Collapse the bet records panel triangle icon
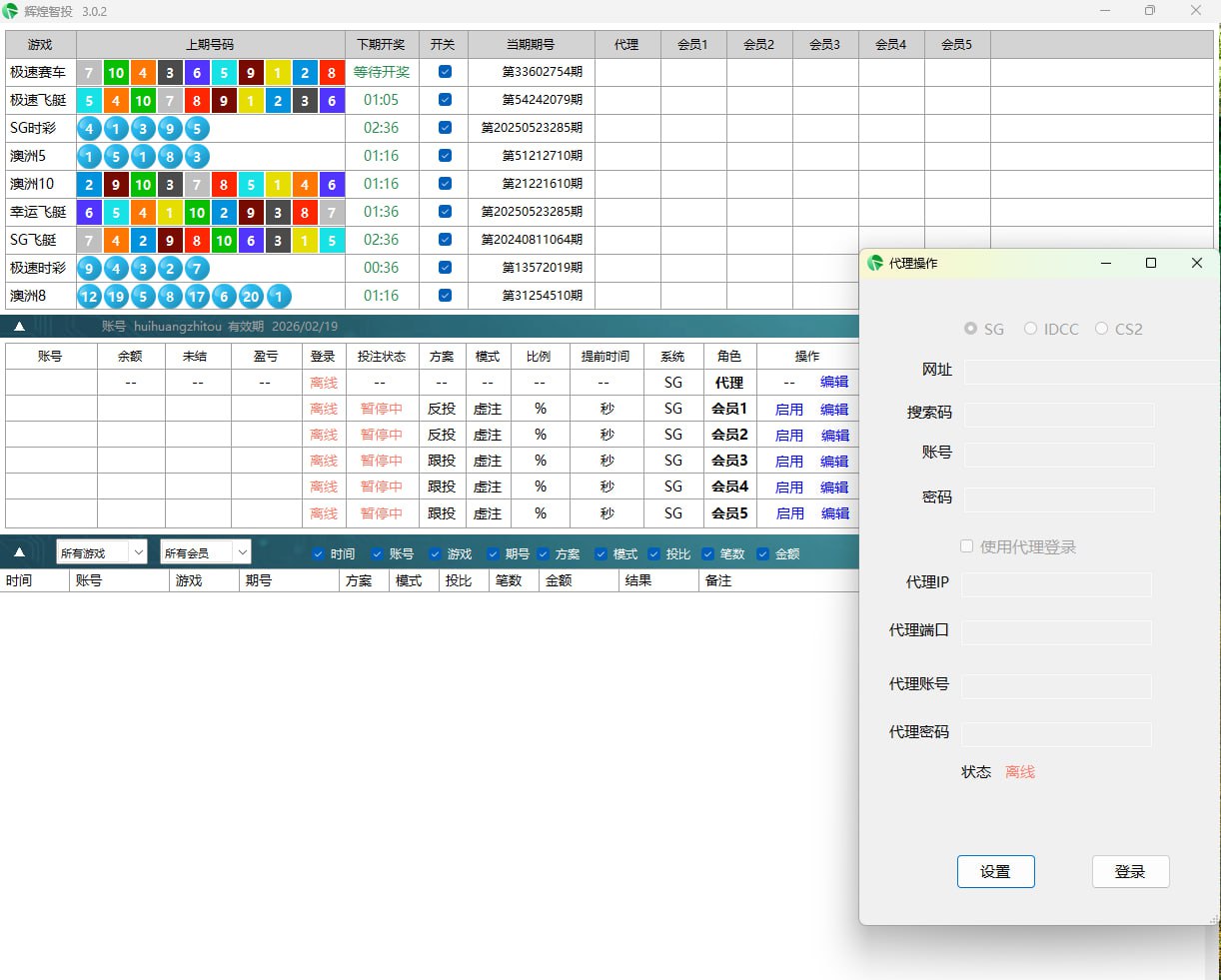 tap(19, 552)
